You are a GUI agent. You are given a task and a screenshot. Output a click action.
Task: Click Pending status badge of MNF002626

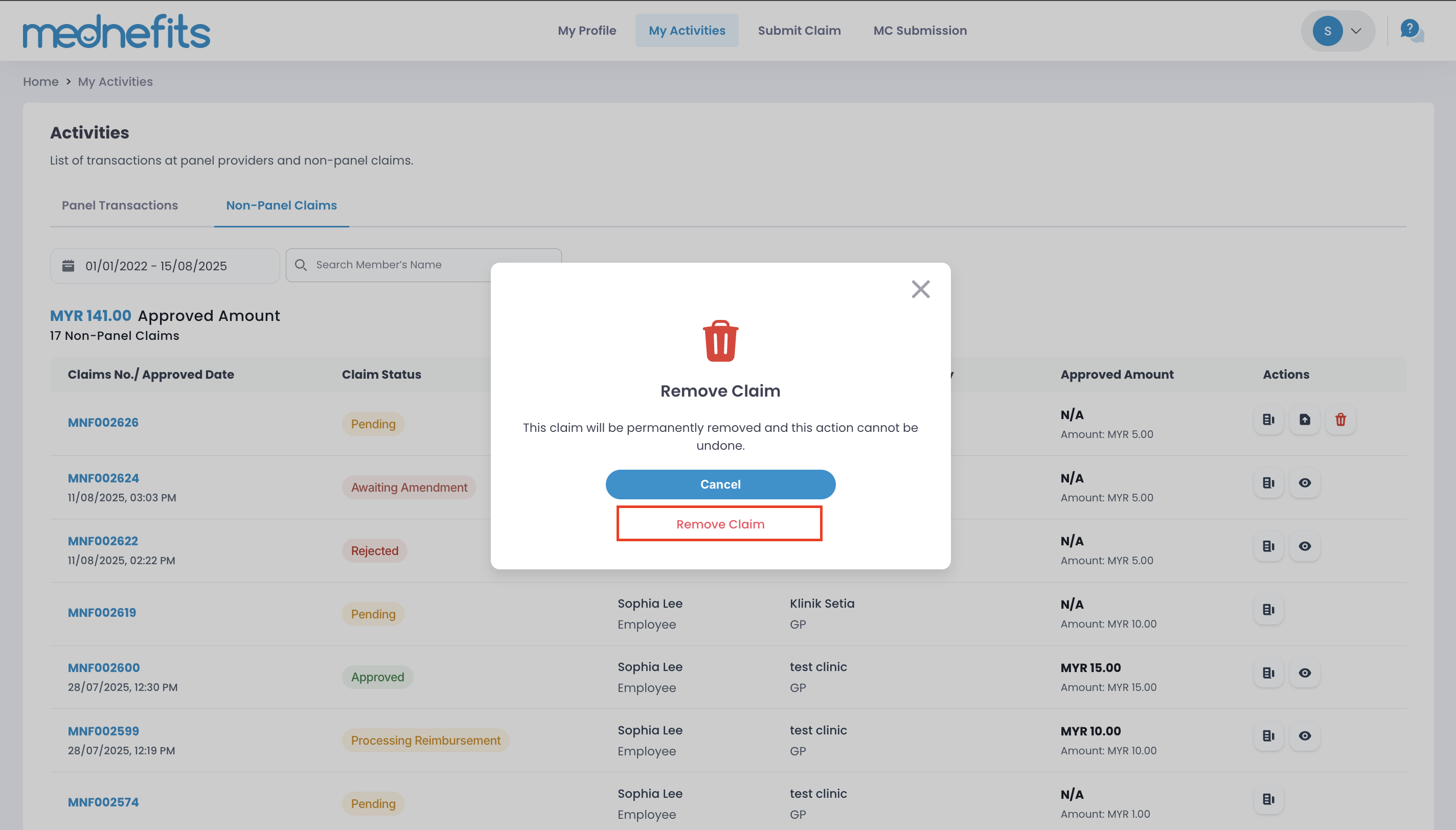(373, 424)
